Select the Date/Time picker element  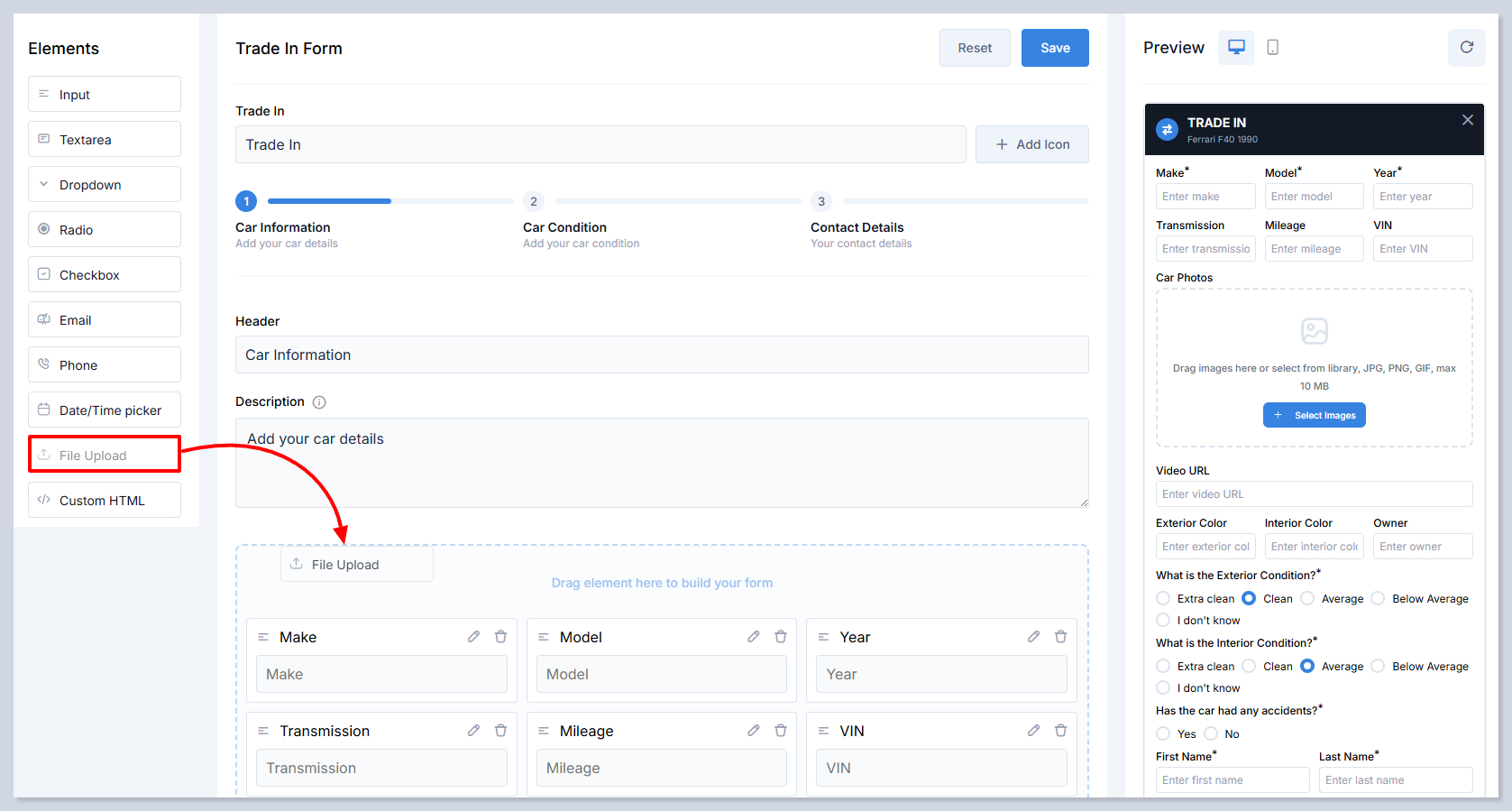[105, 410]
